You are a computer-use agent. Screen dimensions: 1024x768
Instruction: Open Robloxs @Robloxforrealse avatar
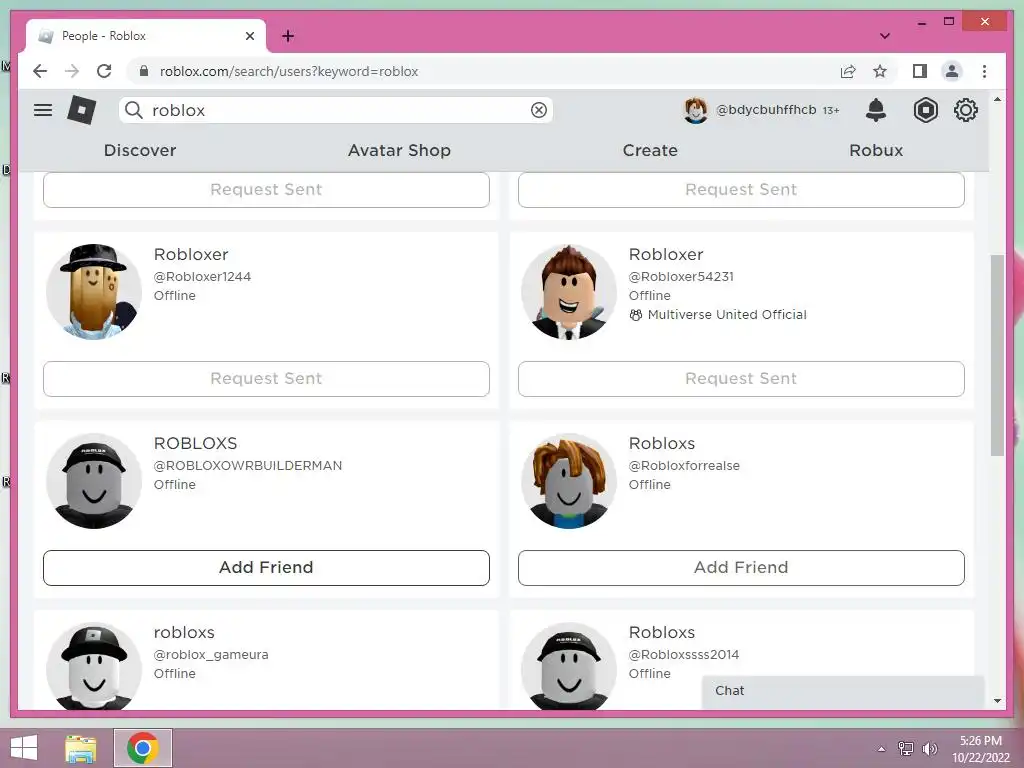tap(569, 481)
